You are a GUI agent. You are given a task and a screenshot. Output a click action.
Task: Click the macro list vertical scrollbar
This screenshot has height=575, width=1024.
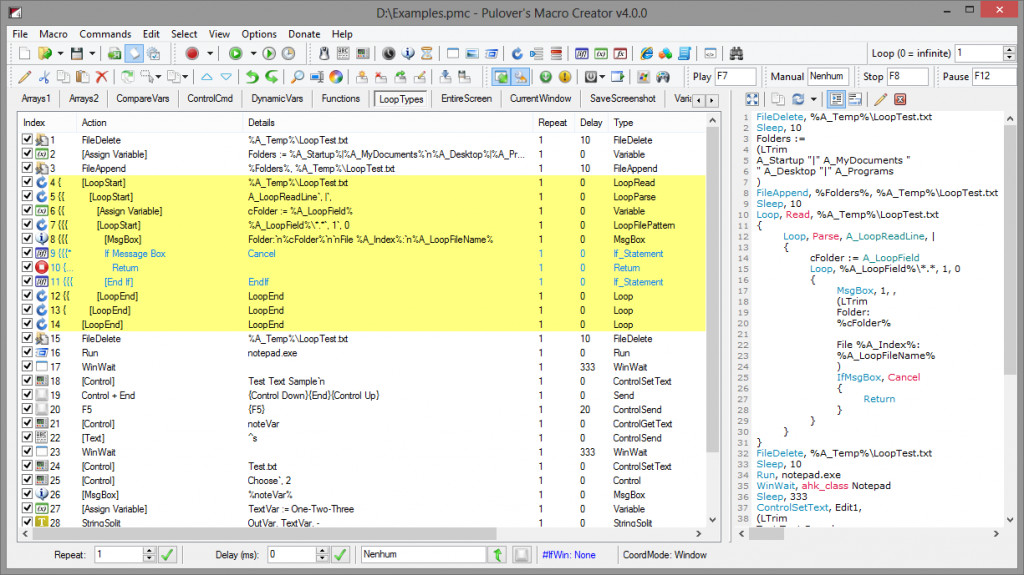712,320
